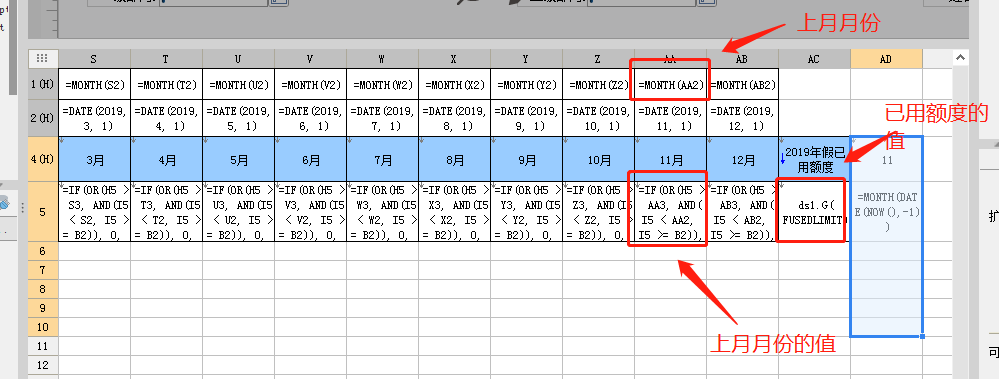This screenshot has width=999, height=379.
Task: Click the =DATE(2019, 3, 1) cell
Action: point(94,118)
